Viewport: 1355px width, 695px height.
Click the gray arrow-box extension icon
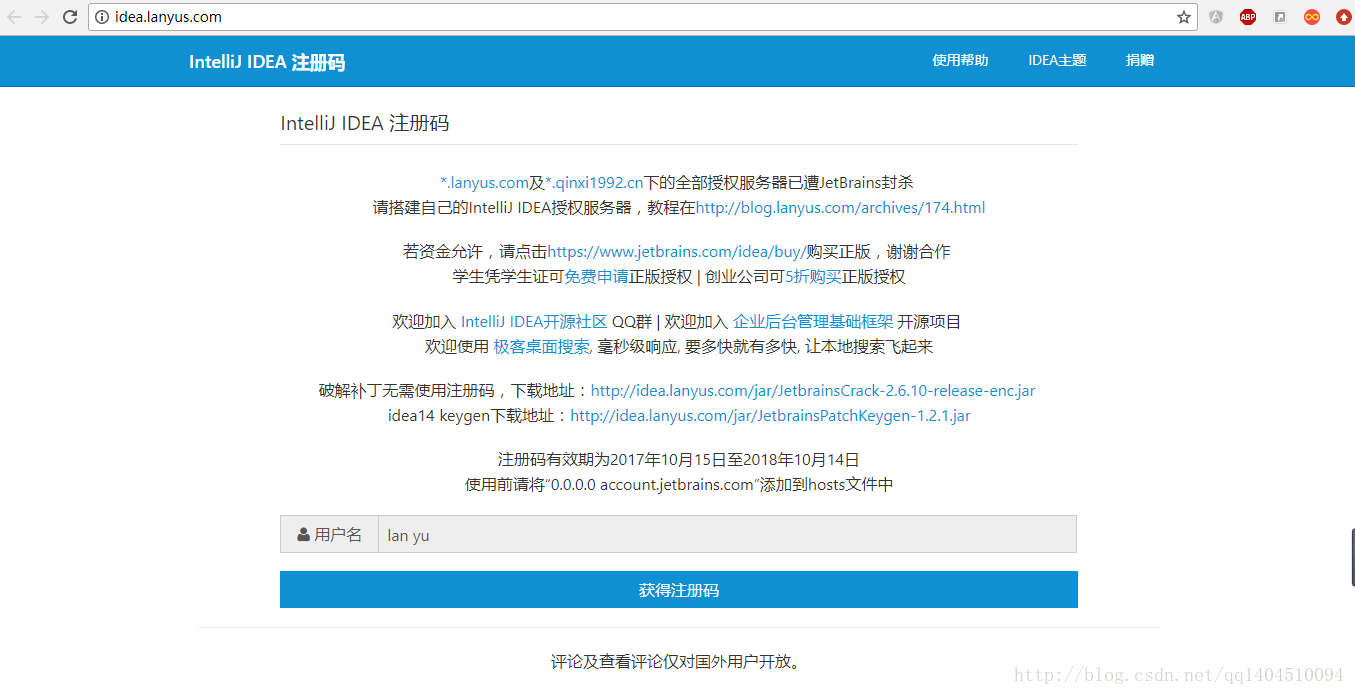pyautogui.click(x=1280, y=17)
